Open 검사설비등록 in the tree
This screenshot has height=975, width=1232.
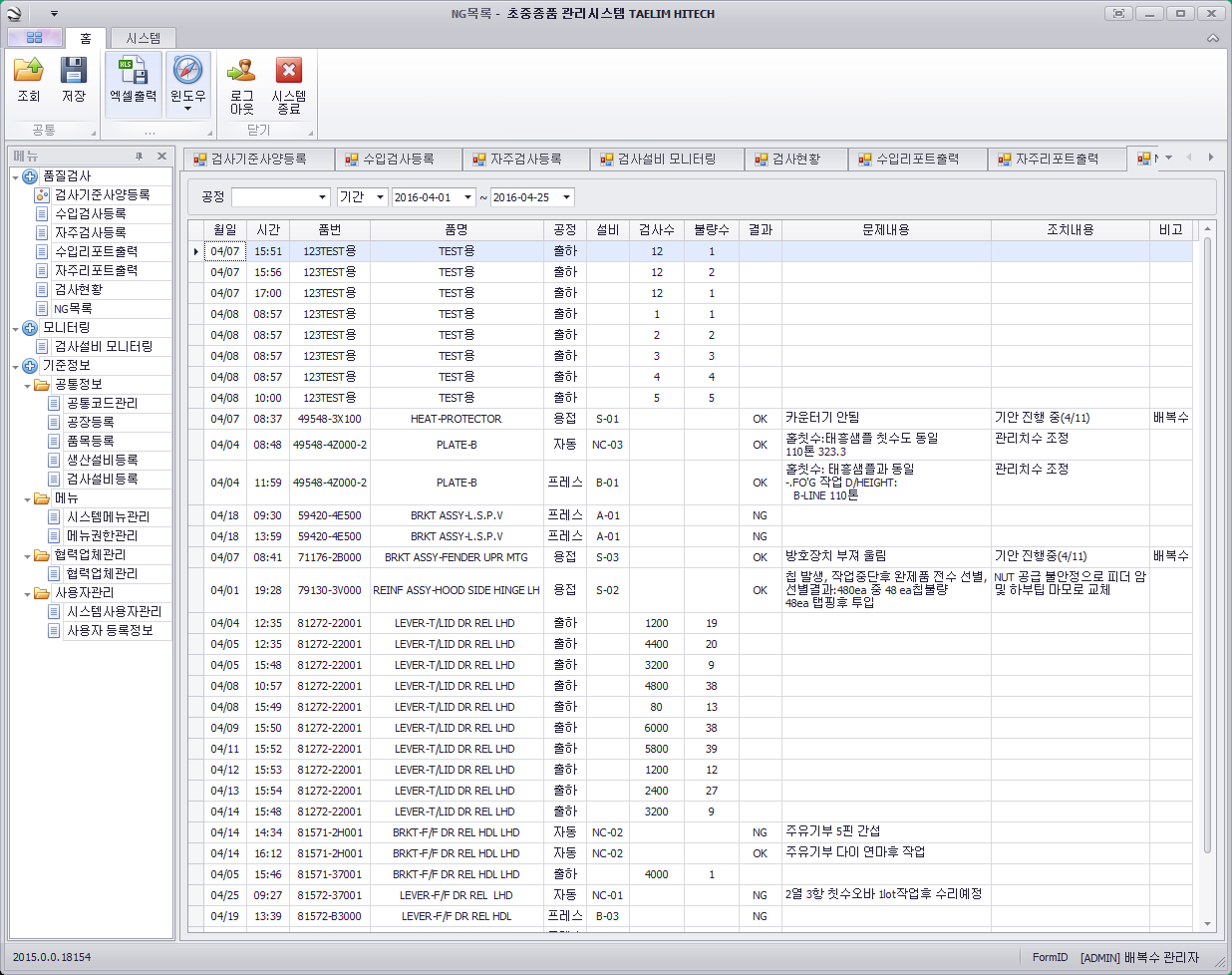tap(102, 480)
